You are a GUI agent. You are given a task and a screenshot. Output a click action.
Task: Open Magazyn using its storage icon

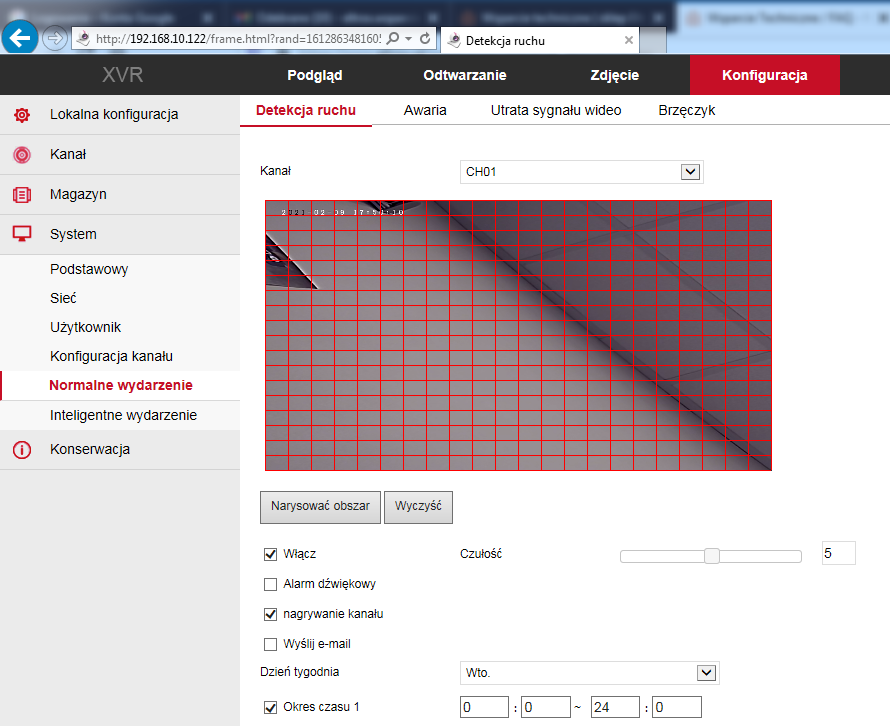pos(21,194)
